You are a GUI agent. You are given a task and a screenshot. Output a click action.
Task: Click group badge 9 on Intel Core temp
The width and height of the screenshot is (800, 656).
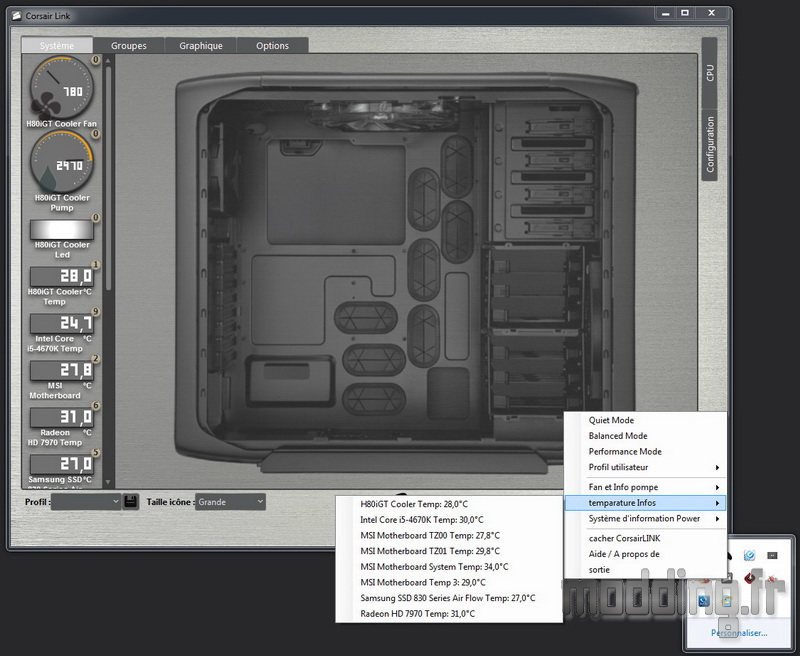coord(95,312)
